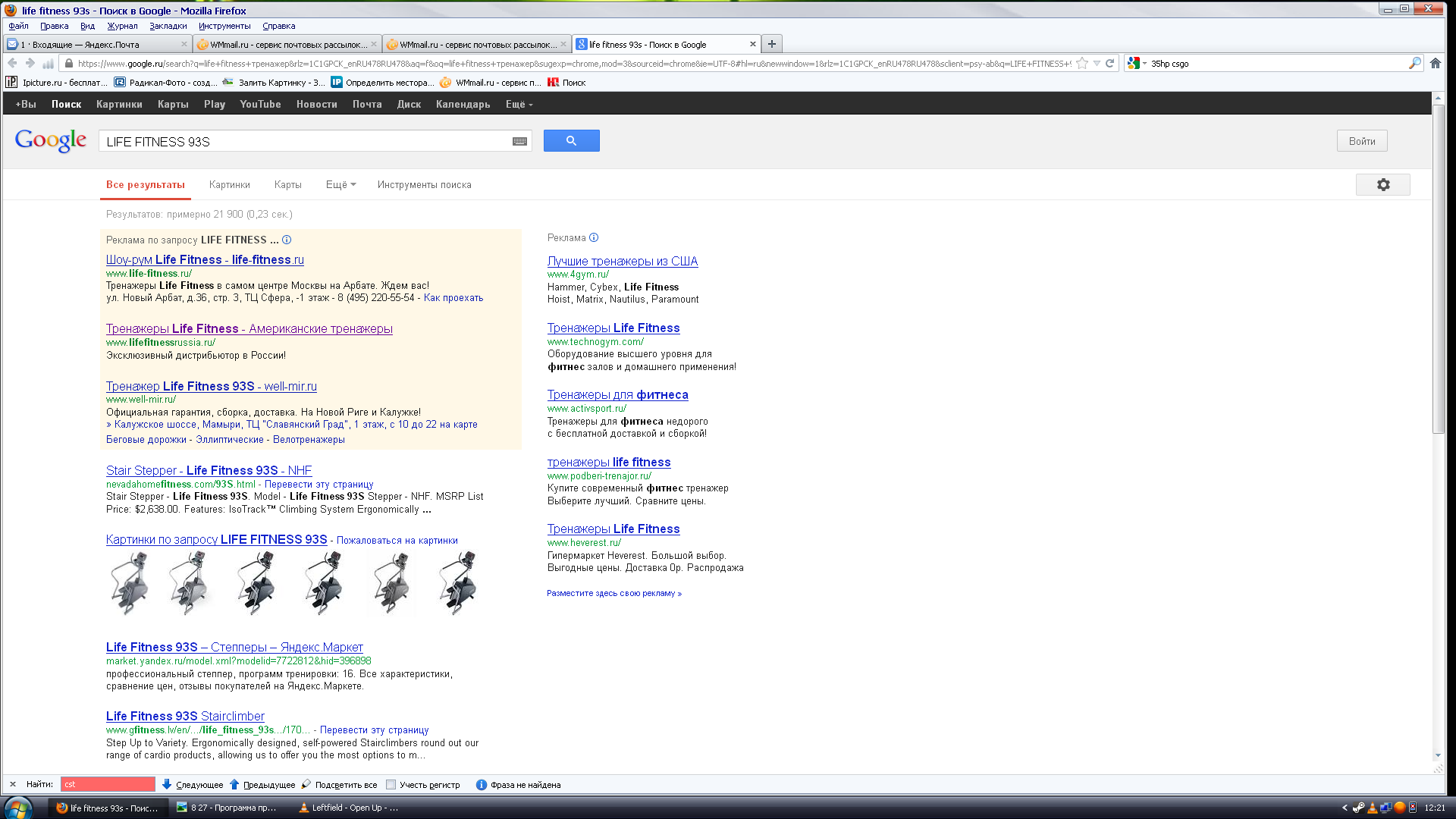Viewport: 1456px width, 819px height.
Task: Open the search engine selector dropdown
Action: (x=1136, y=64)
